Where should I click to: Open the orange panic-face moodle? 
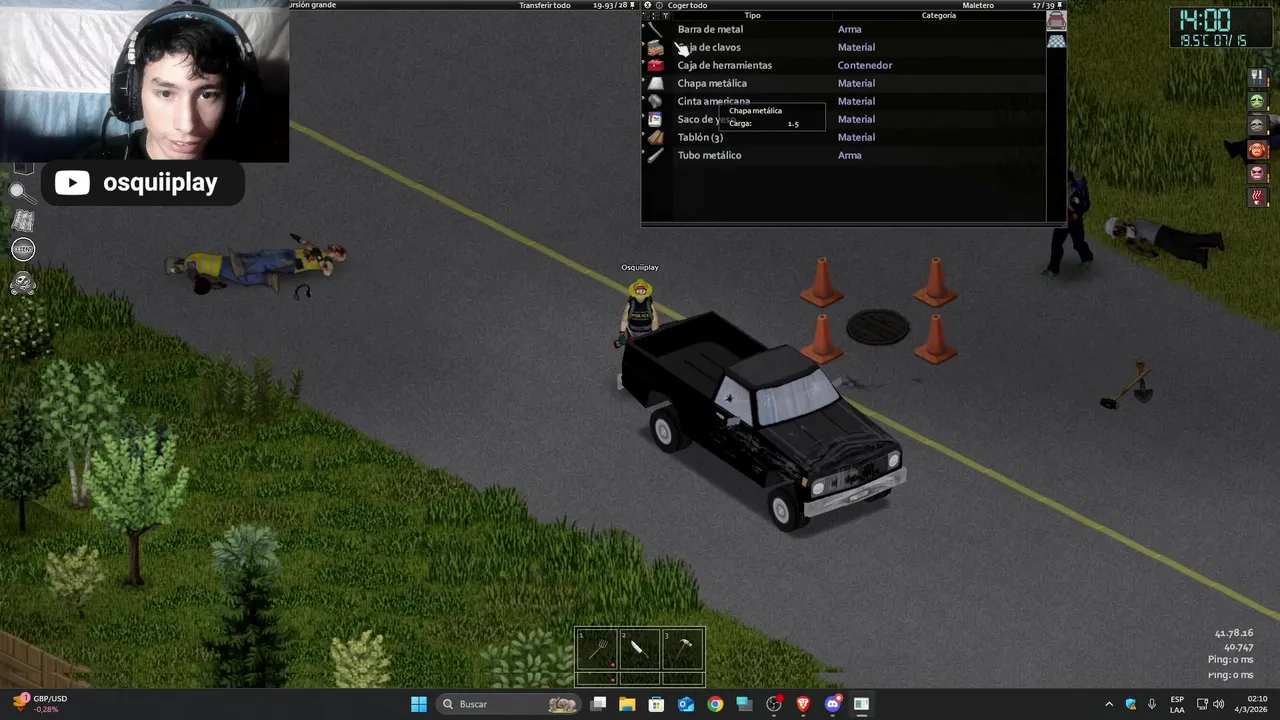(x=1258, y=150)
